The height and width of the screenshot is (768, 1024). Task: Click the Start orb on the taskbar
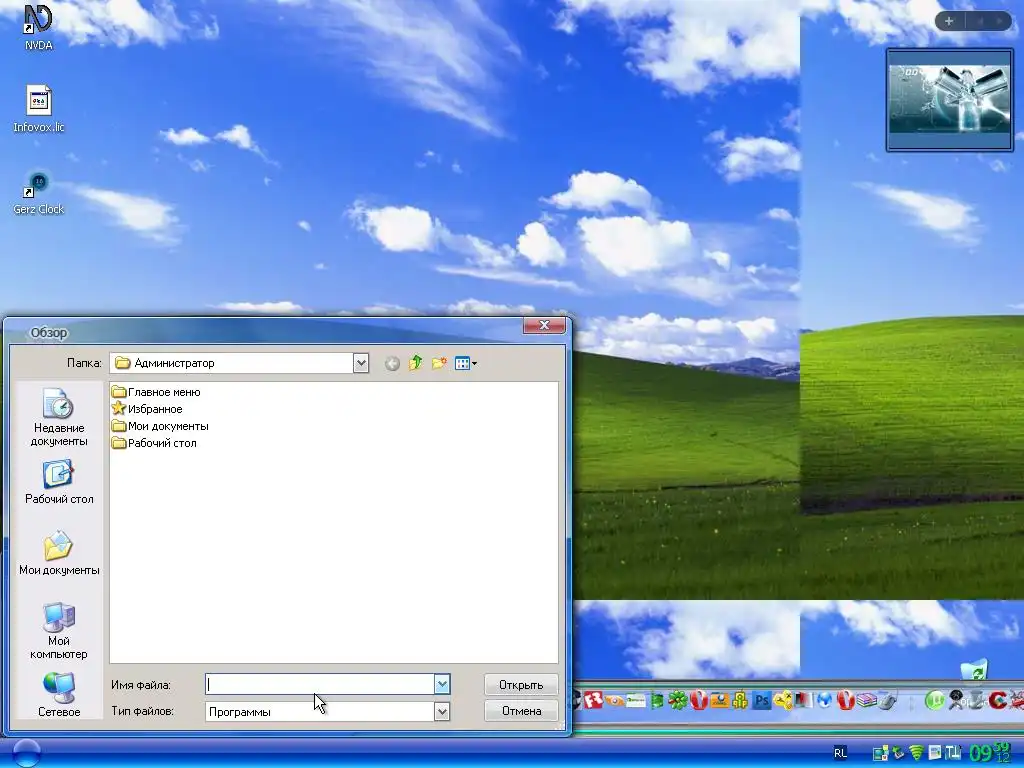coord(26,752)
